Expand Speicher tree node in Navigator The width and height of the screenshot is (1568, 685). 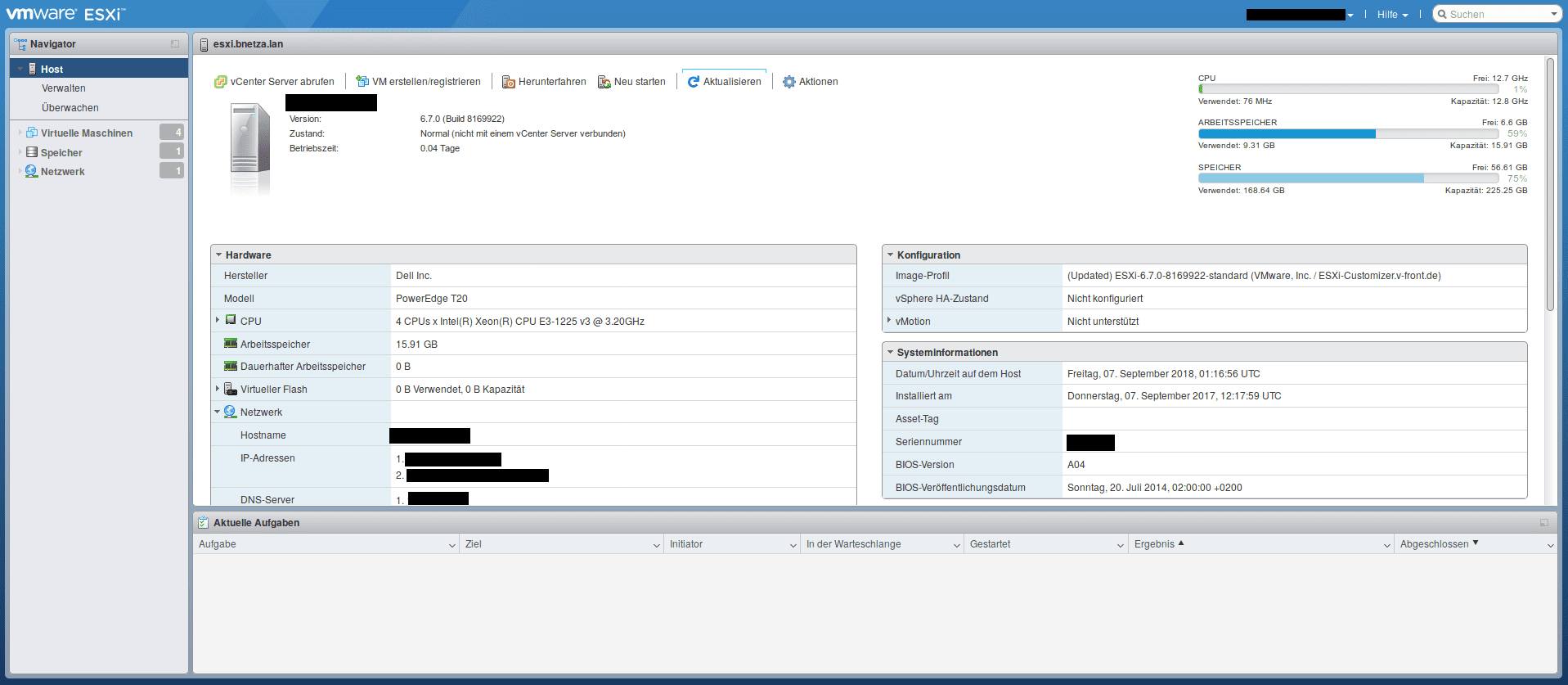20,151
